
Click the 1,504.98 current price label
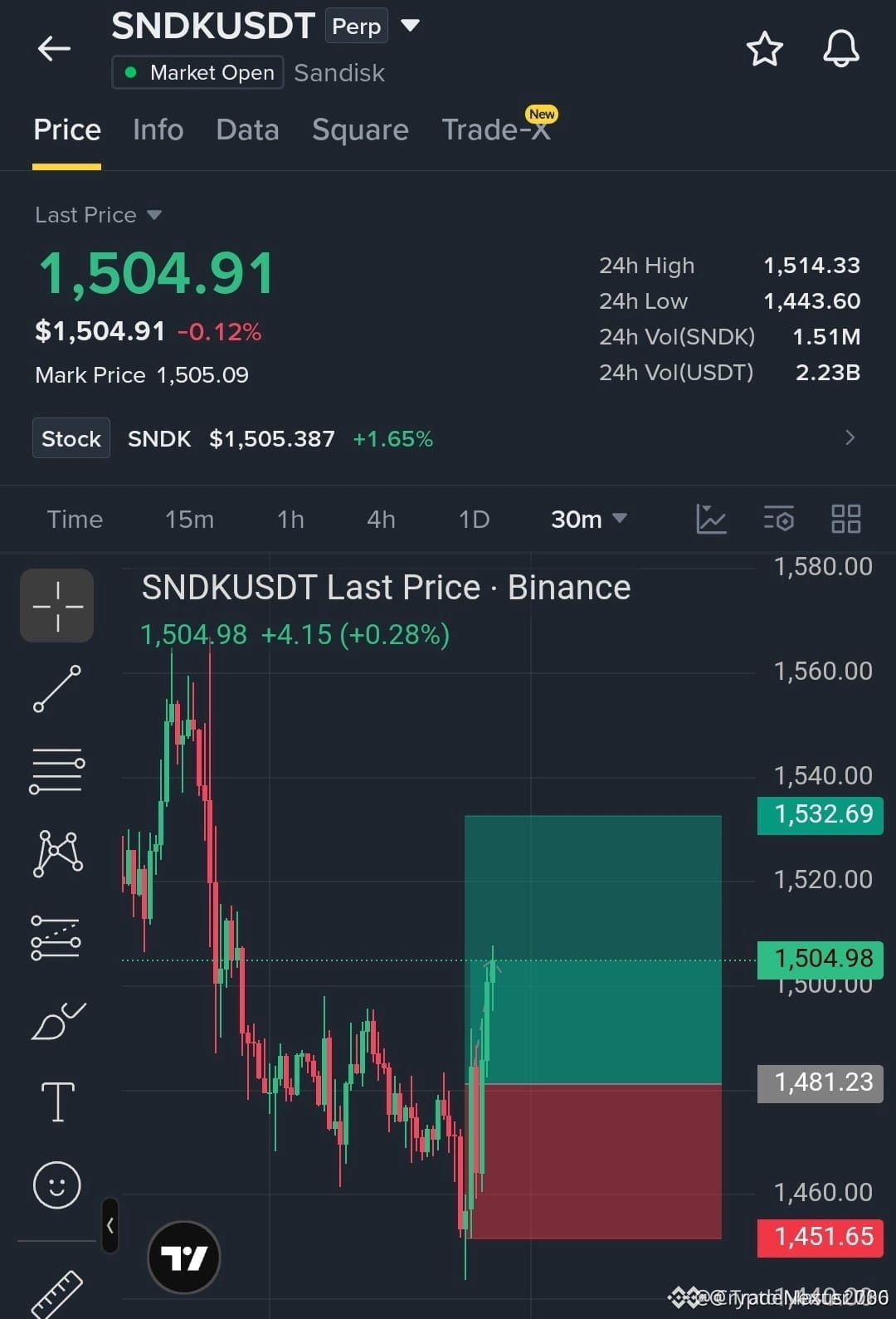(x=821, y=959)
